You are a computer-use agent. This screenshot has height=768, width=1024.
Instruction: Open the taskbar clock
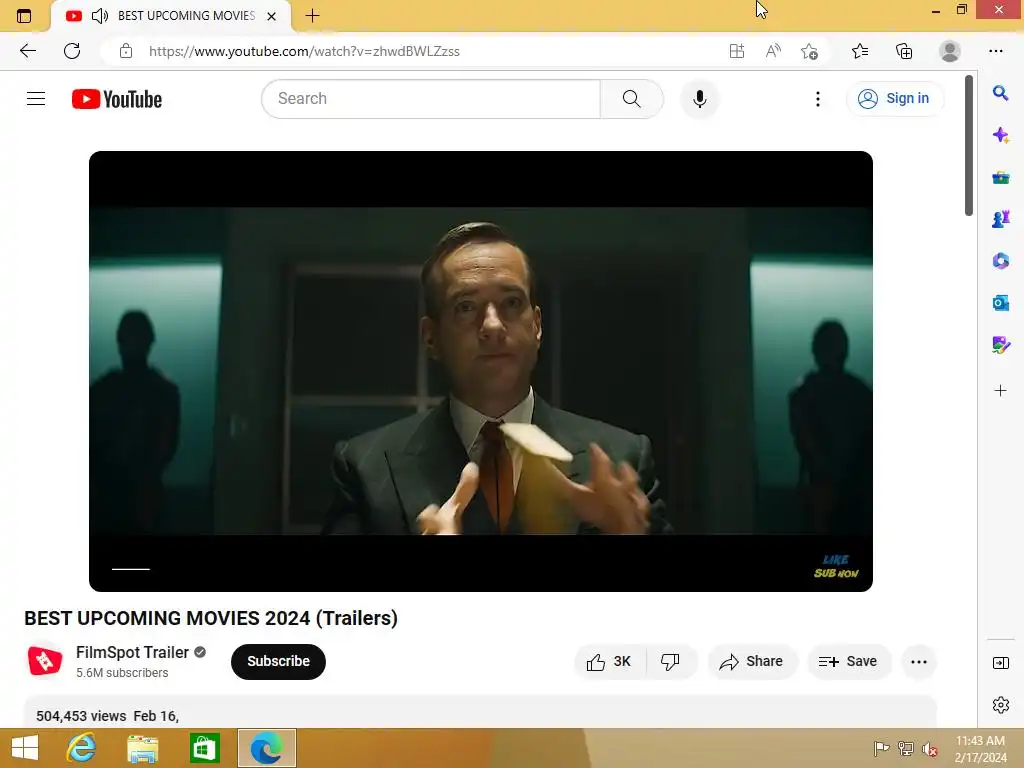coord(980,749)
